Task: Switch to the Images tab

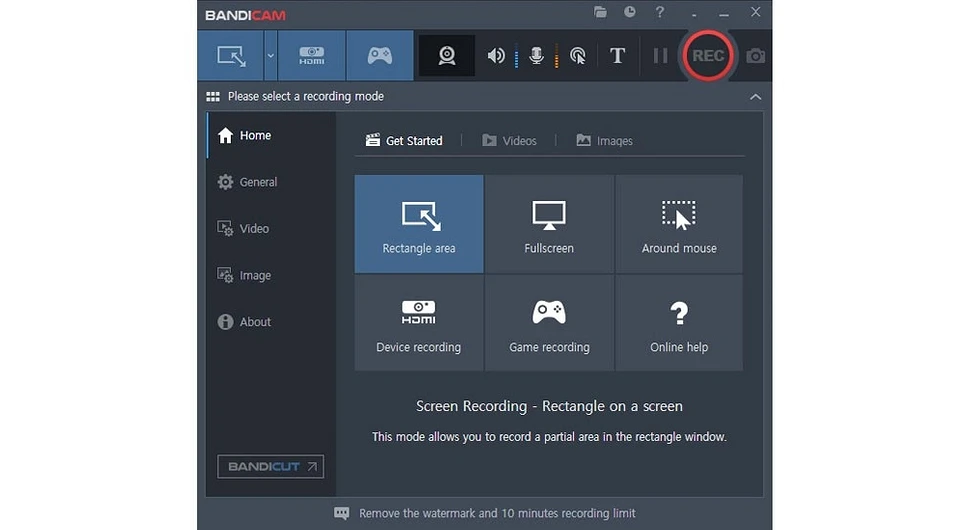Action: tap(604, 141)
